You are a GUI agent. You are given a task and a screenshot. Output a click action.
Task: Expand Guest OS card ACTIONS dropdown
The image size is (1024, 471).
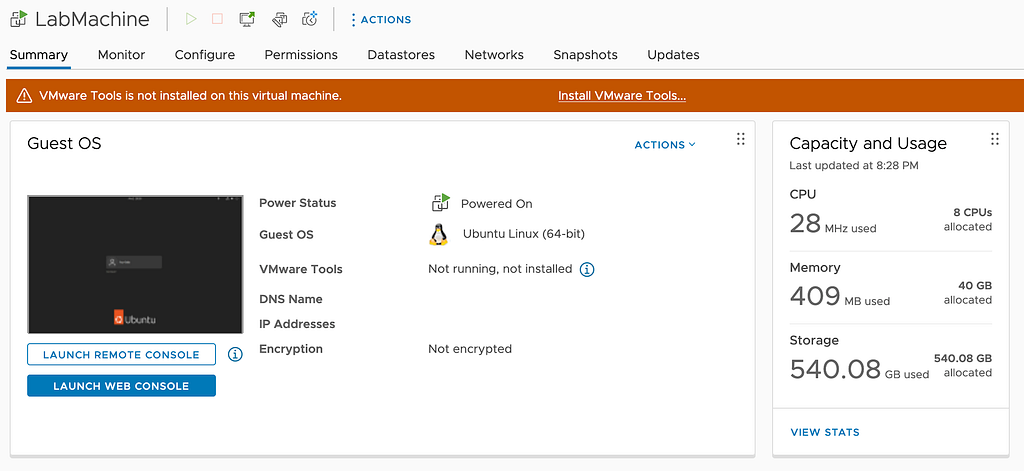point(665,145)
